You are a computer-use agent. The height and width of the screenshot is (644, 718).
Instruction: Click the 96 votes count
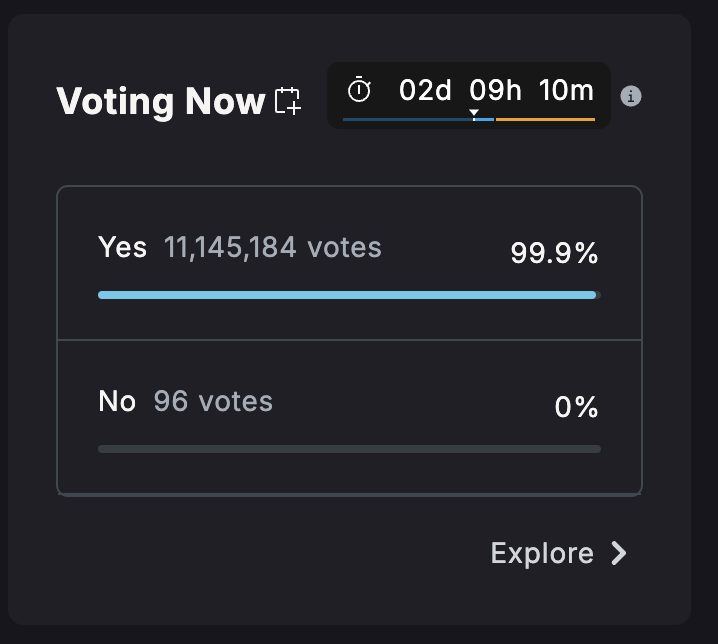coord(213,401)
